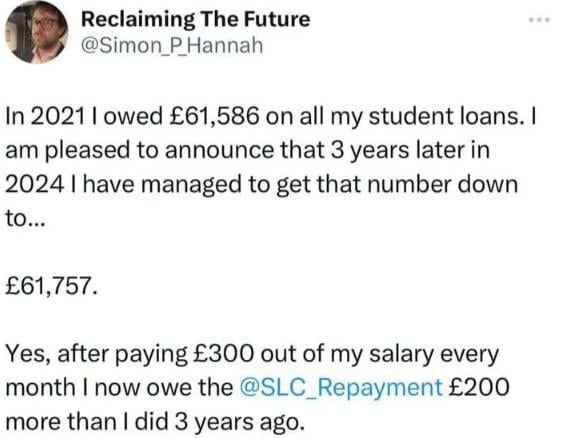Click the £61,757. amount line
Screen dimensions: 565x438
(52, 286)
